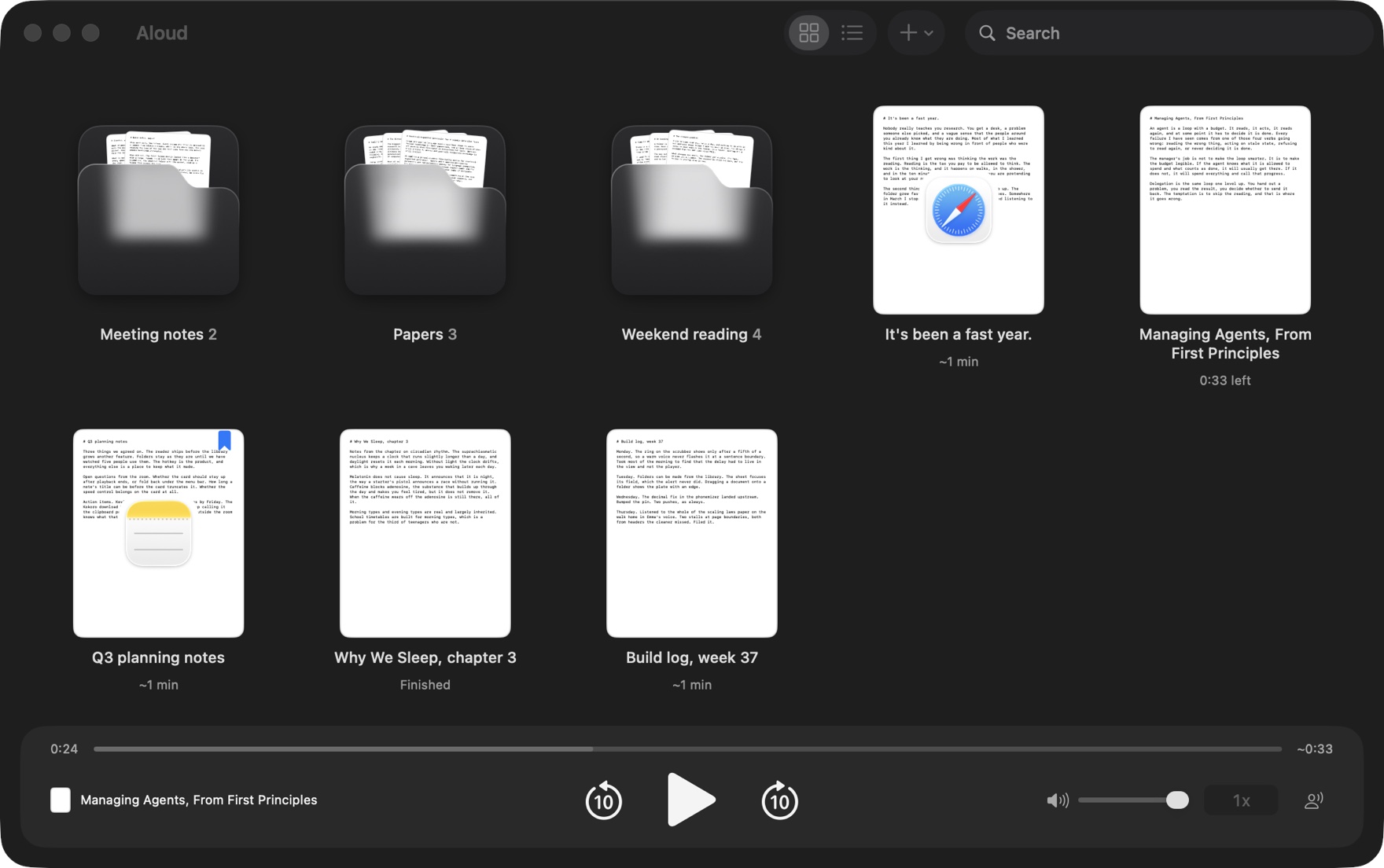
Task: Click the now-playing document icon in player
Action: click(61, 800)
